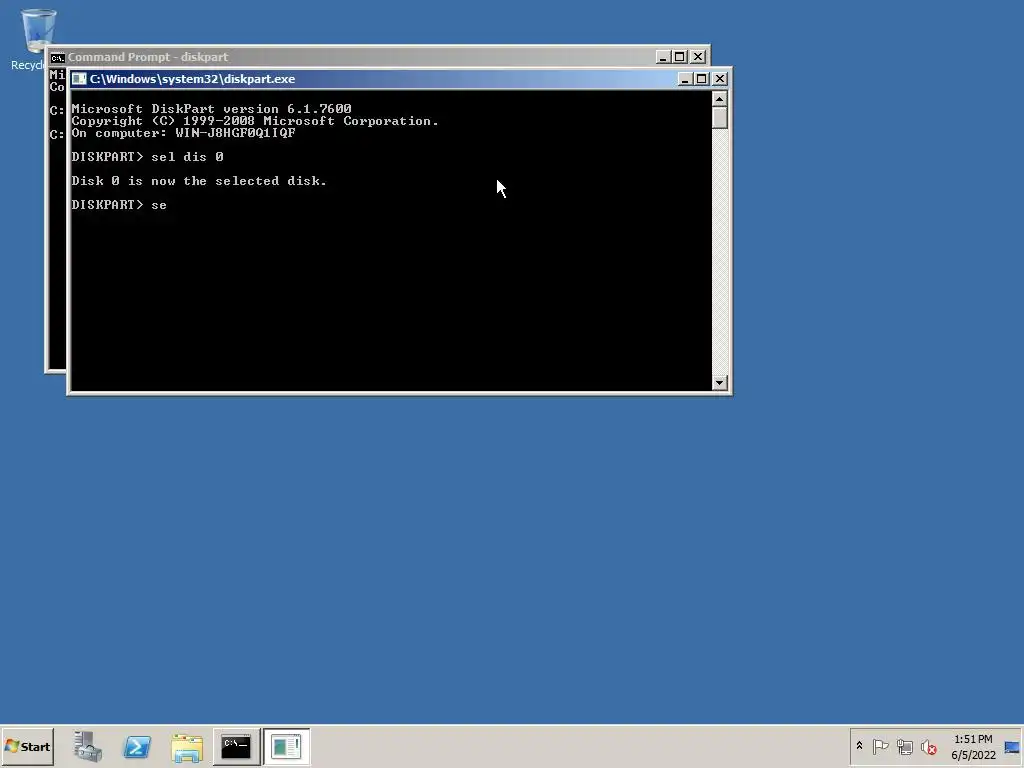Open the Action Center flag icon

880,746
